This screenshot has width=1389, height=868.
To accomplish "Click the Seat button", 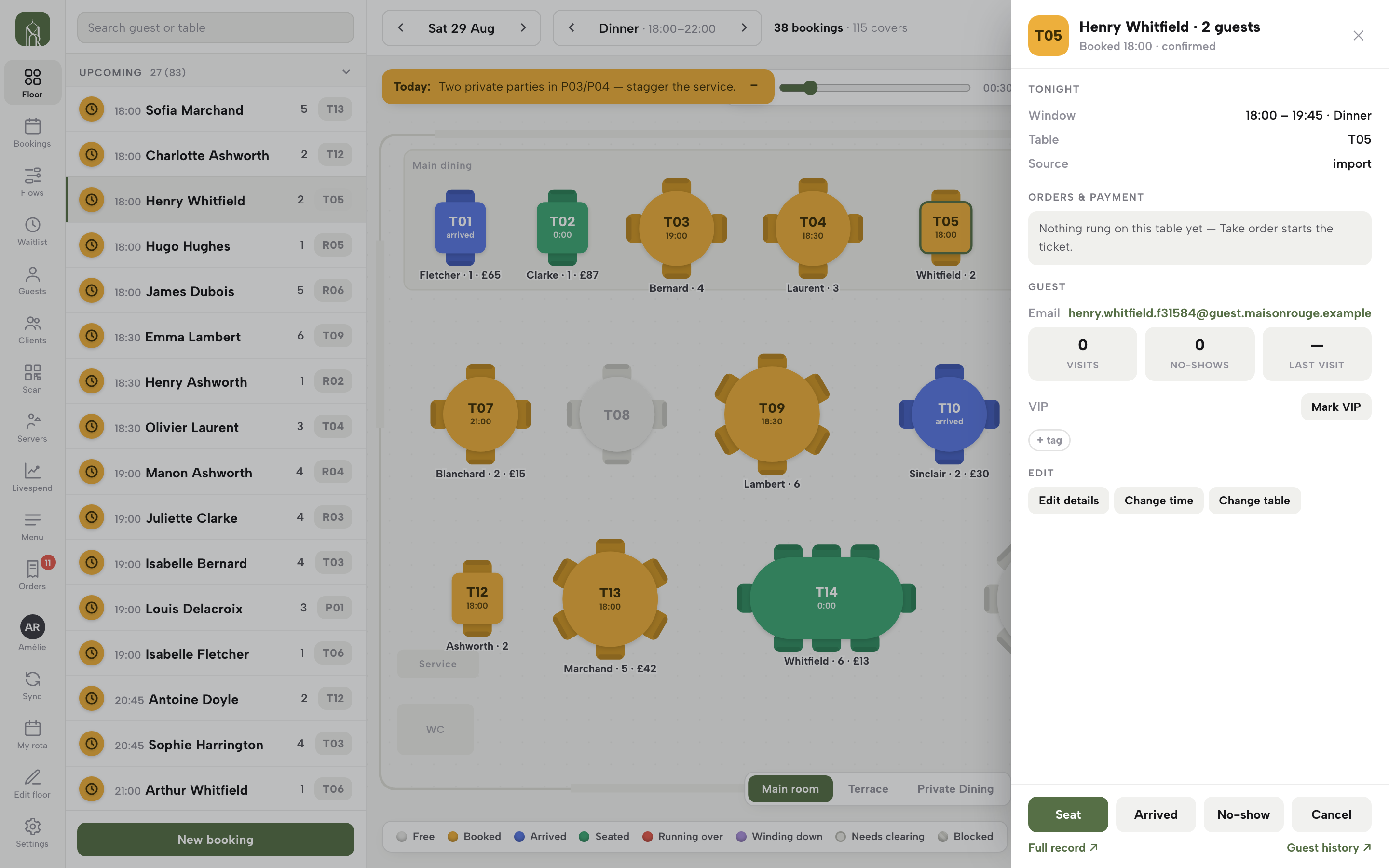I will [1068, 814].
